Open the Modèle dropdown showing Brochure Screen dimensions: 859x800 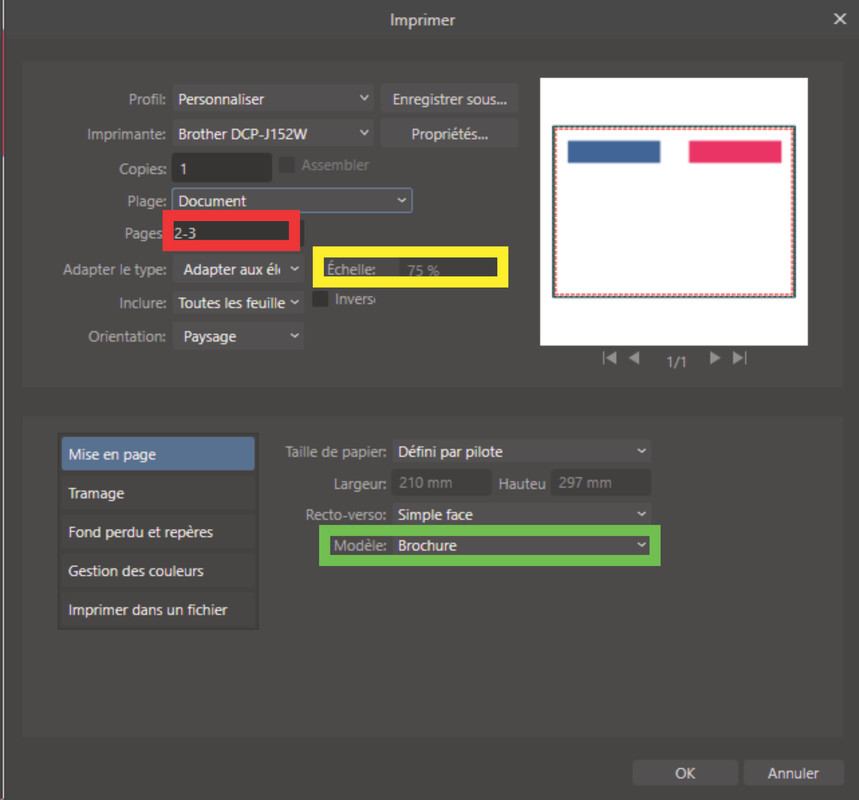click(x=522, y=545)
